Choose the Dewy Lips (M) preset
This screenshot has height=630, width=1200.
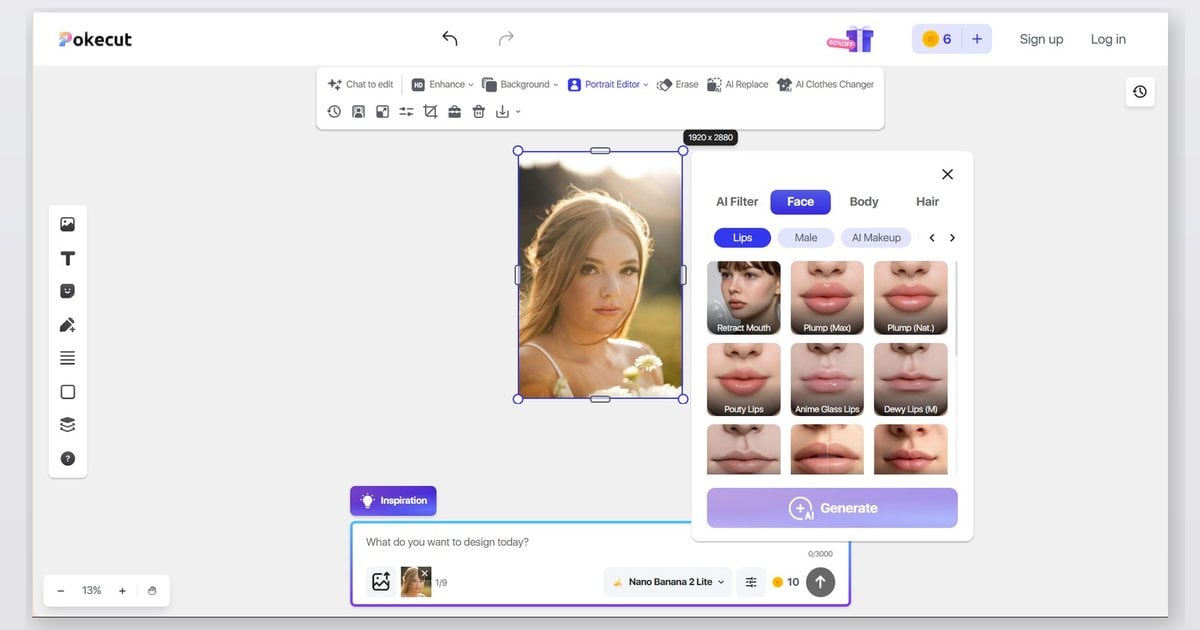click(911, 380)
